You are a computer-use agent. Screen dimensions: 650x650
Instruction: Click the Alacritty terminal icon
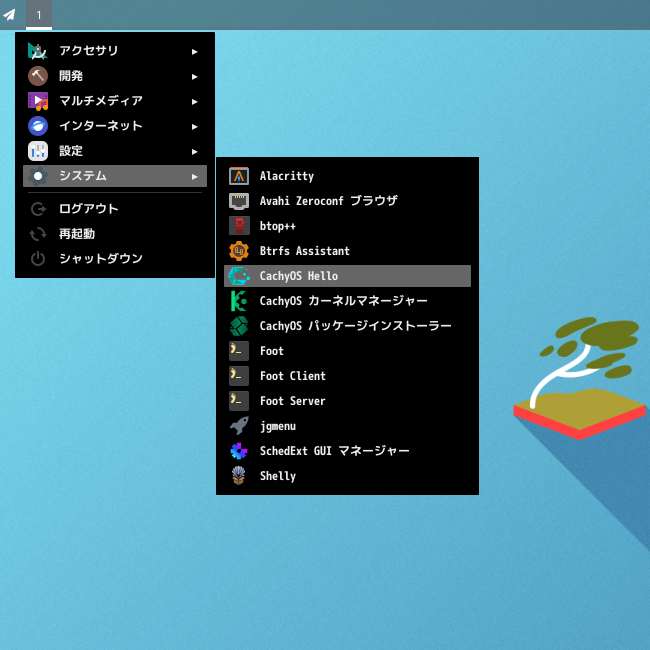239,176
